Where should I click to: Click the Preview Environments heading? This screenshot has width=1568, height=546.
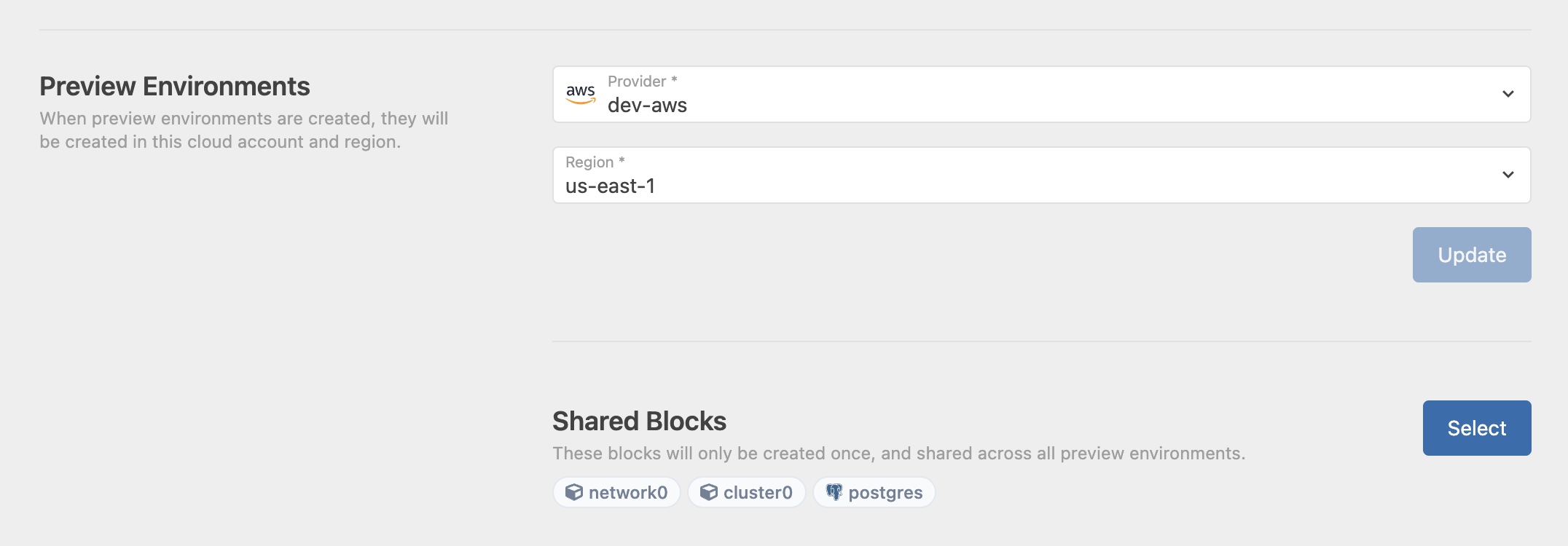(174, 85)
